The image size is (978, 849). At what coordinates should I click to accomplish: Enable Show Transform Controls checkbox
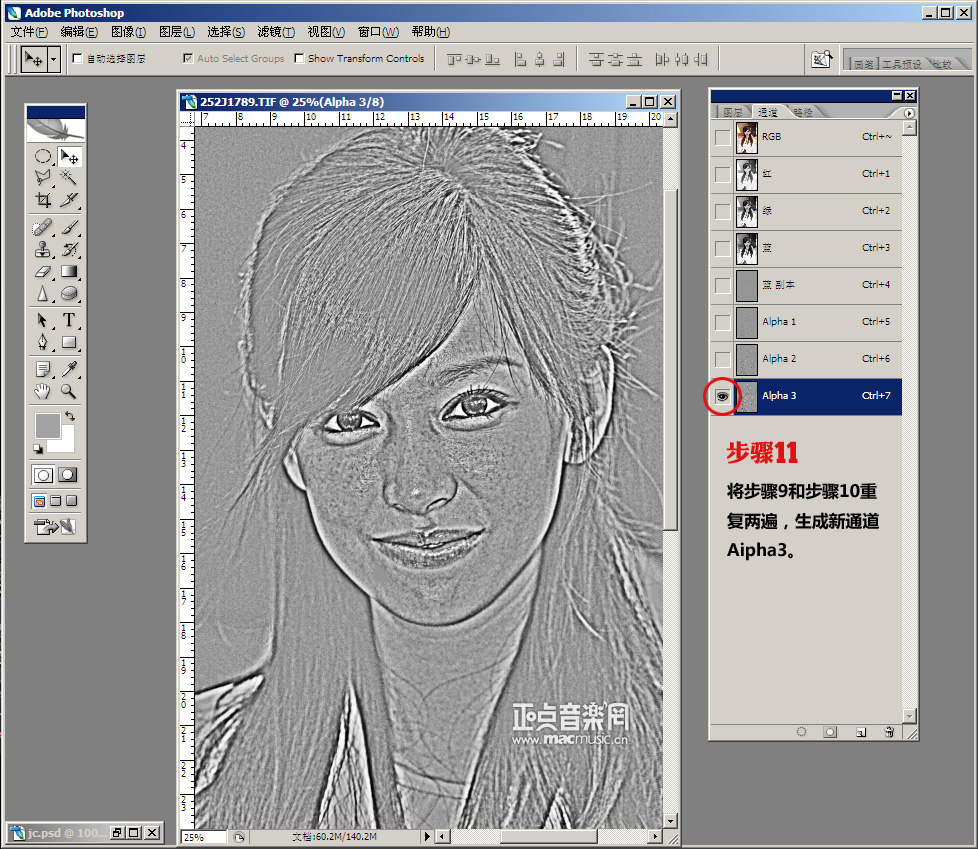pos(299,59)
